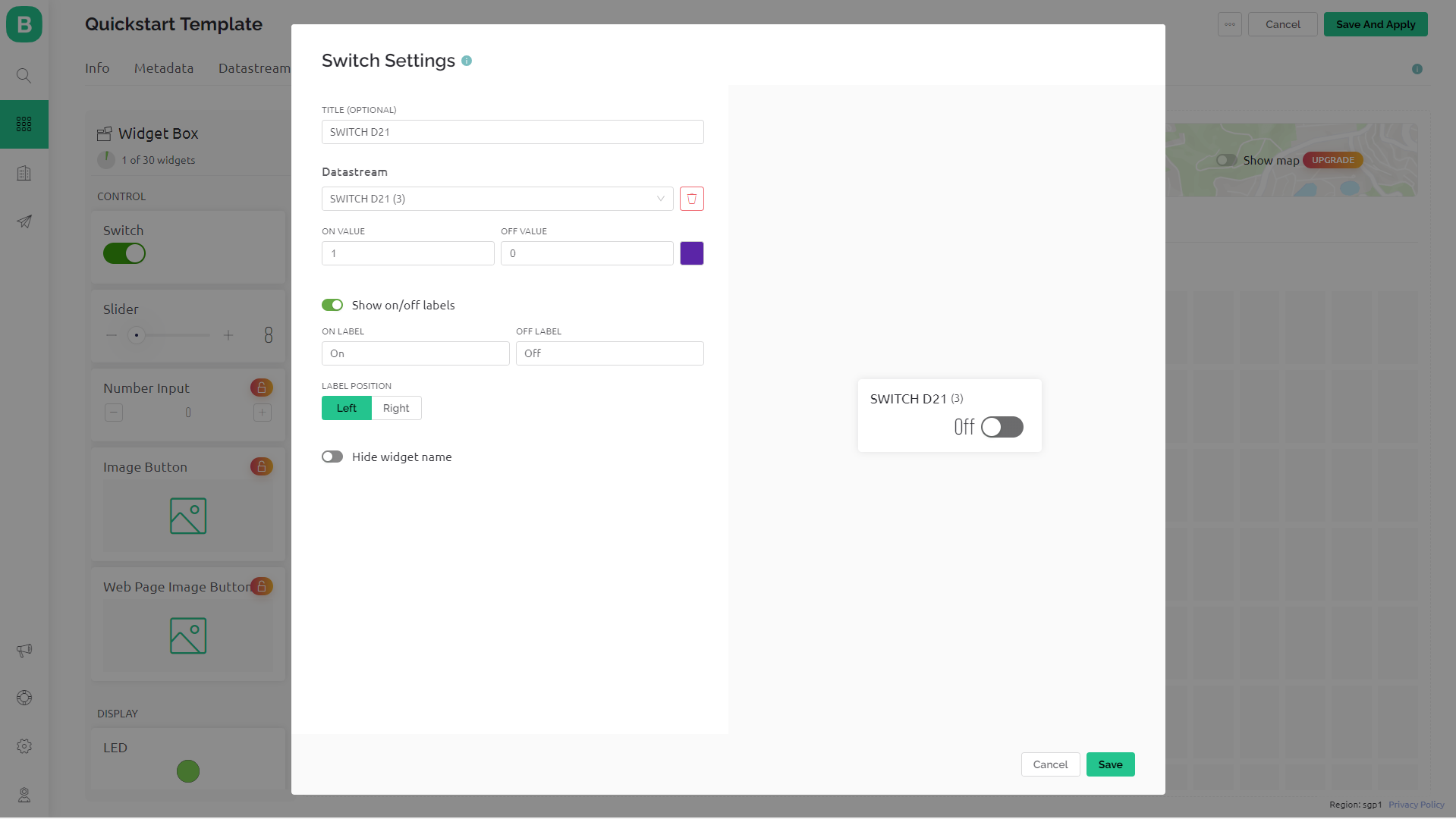Select the Left label position
1456x819 pixels.
point(347,408)
